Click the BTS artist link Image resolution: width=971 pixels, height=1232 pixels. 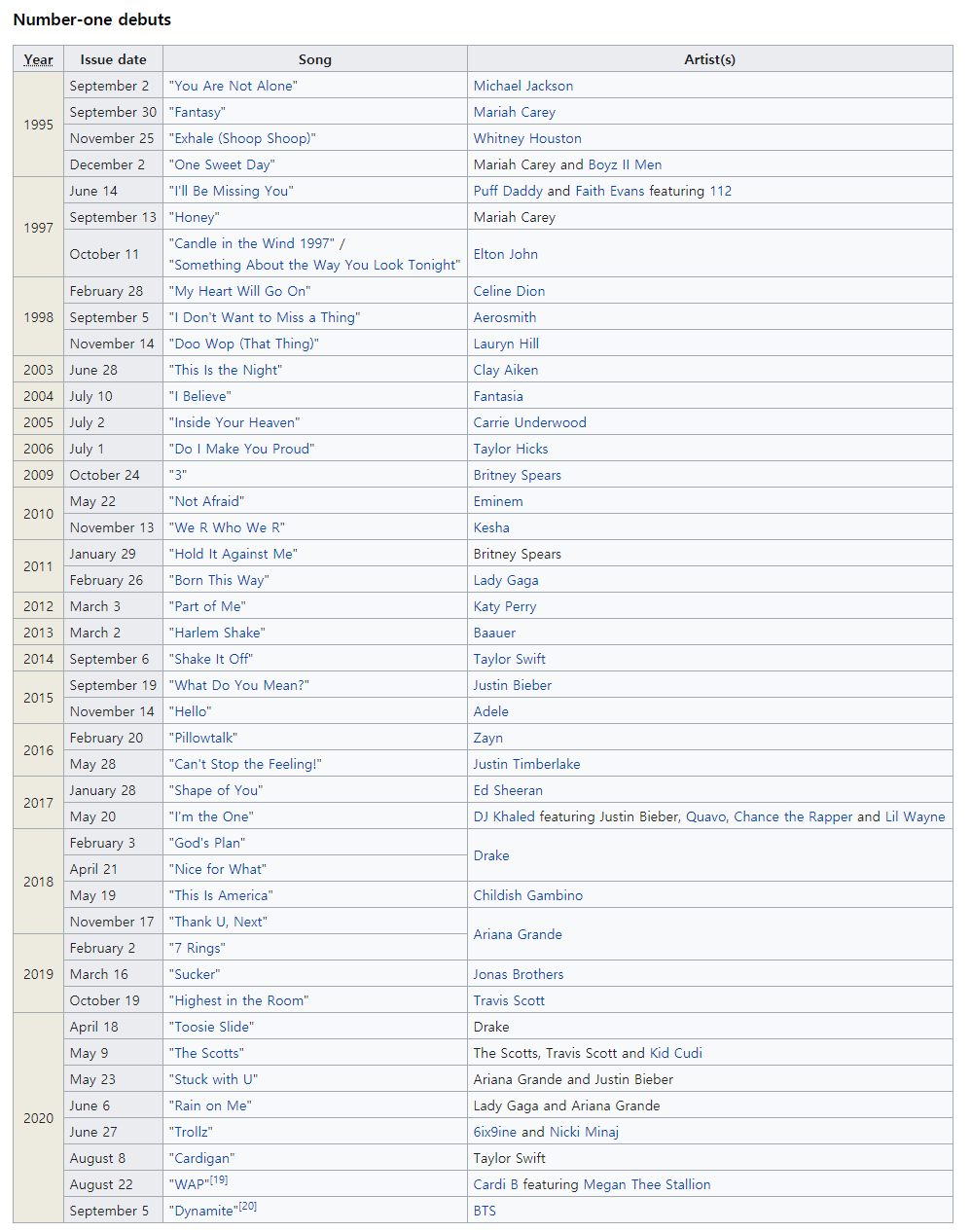485,1211
